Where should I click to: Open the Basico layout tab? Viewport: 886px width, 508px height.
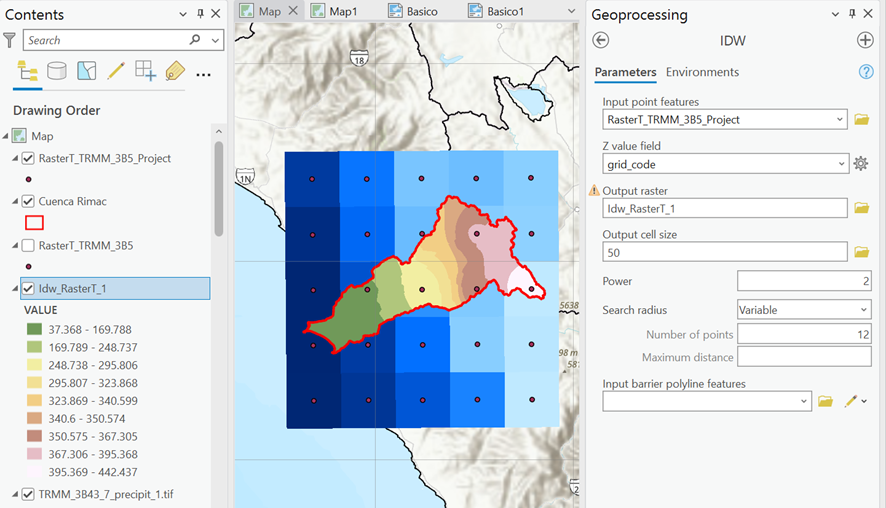pos(413,11)
